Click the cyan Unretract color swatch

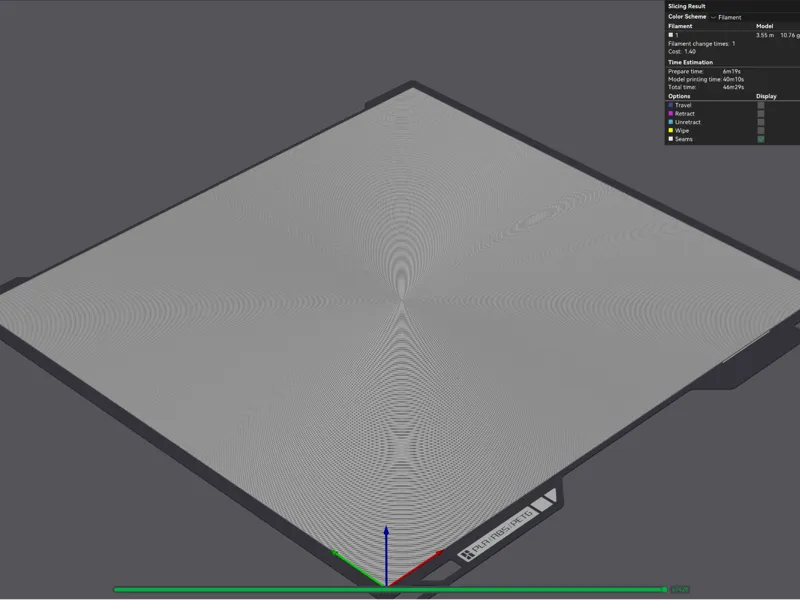point(671,122)
